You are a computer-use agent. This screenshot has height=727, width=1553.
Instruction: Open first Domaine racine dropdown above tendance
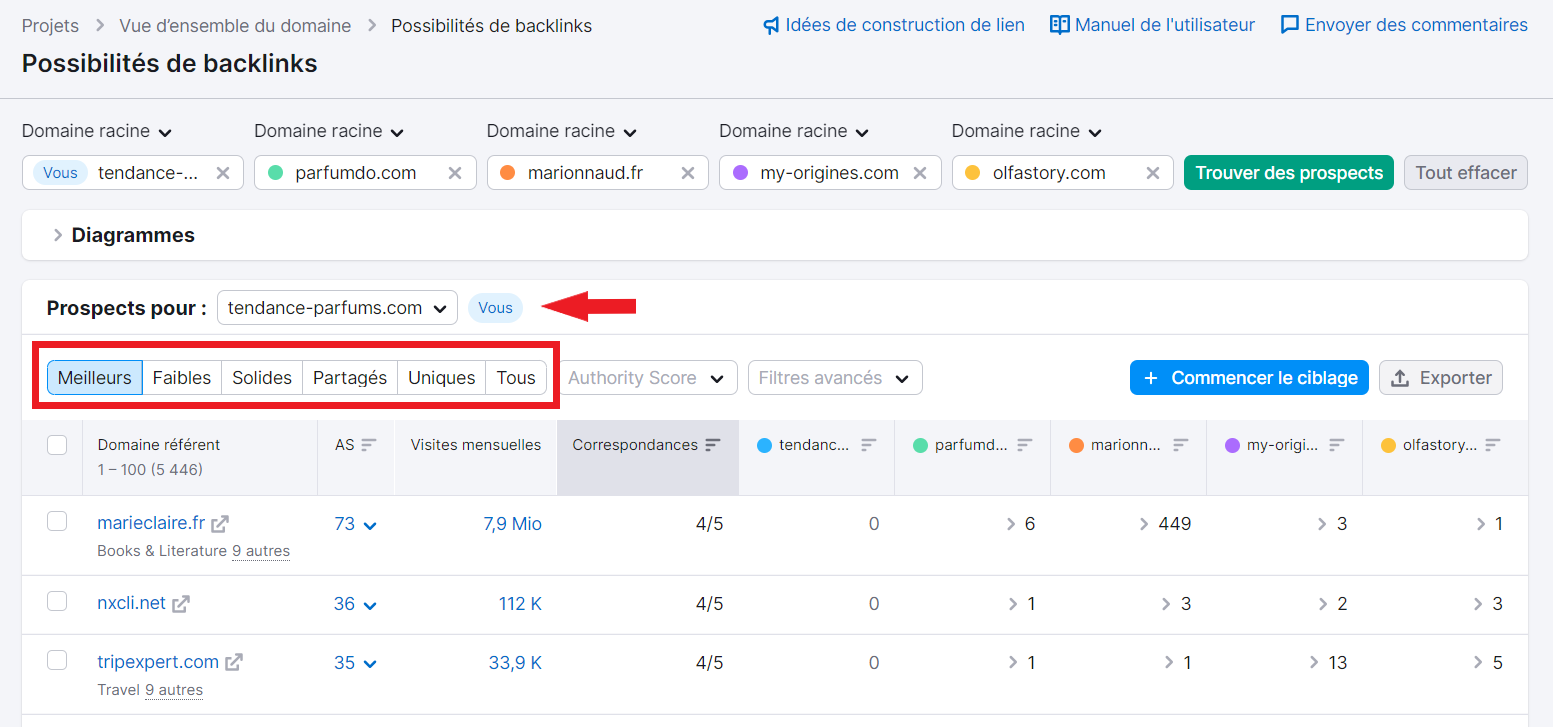97,131
